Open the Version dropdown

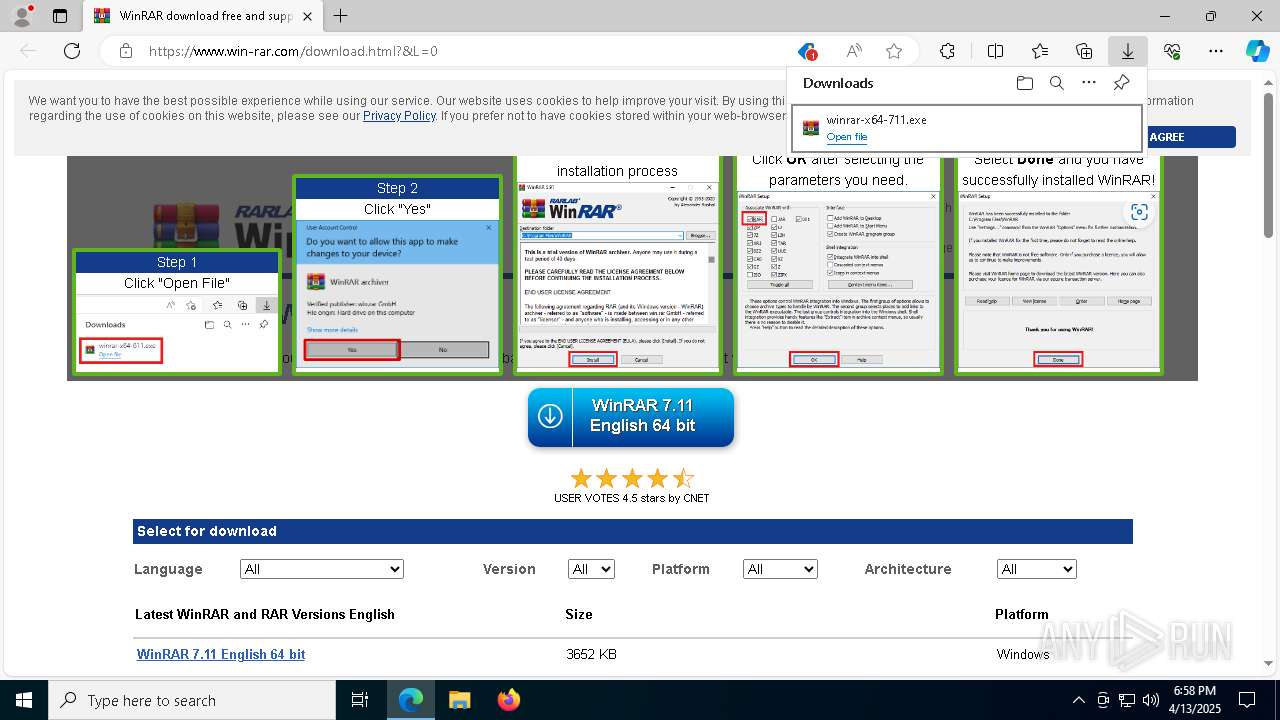pyautogui.click(x=591, y=569)
